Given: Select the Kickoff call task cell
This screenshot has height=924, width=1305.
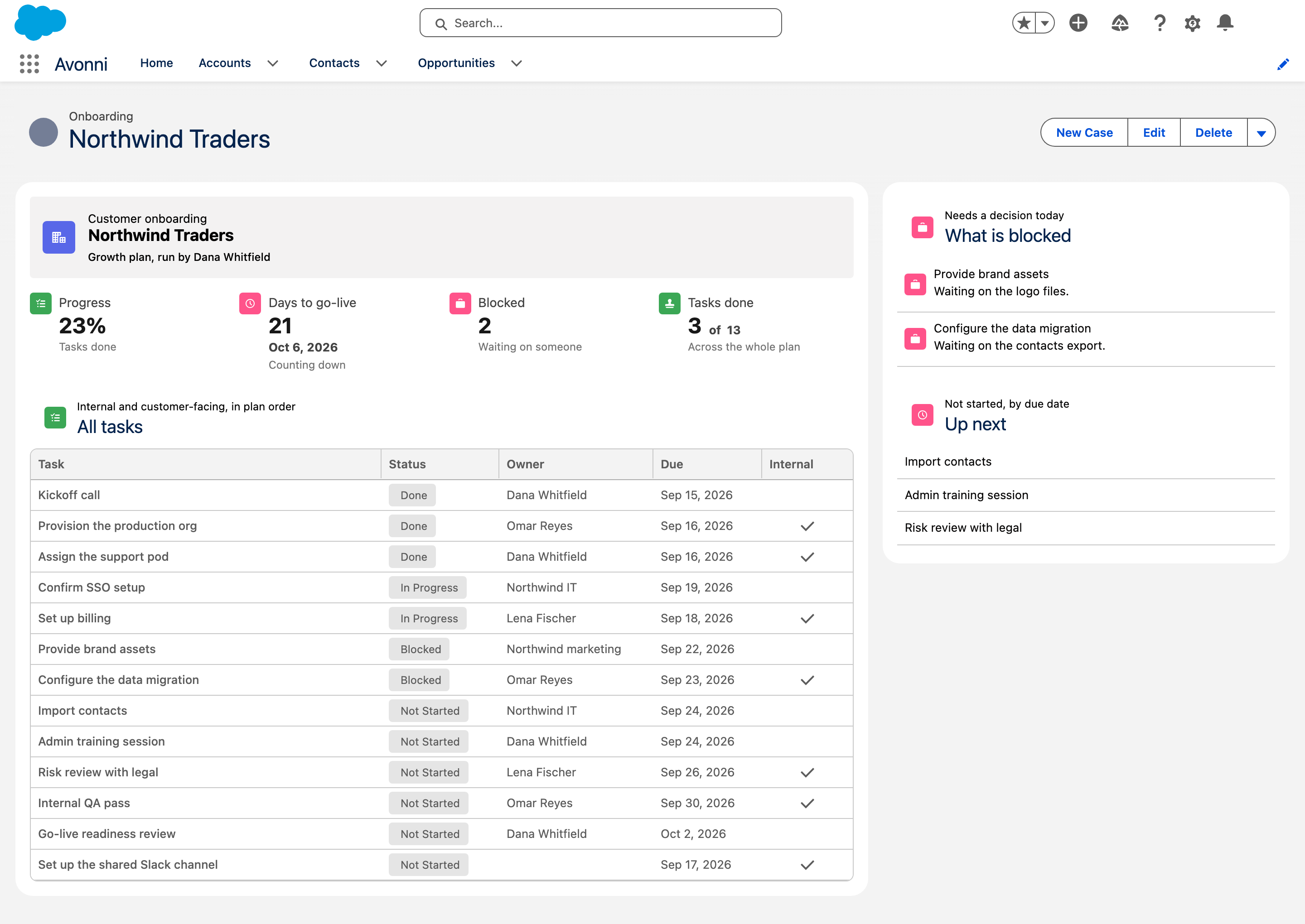Looking at the screenshot, I should tap(205, 496).
